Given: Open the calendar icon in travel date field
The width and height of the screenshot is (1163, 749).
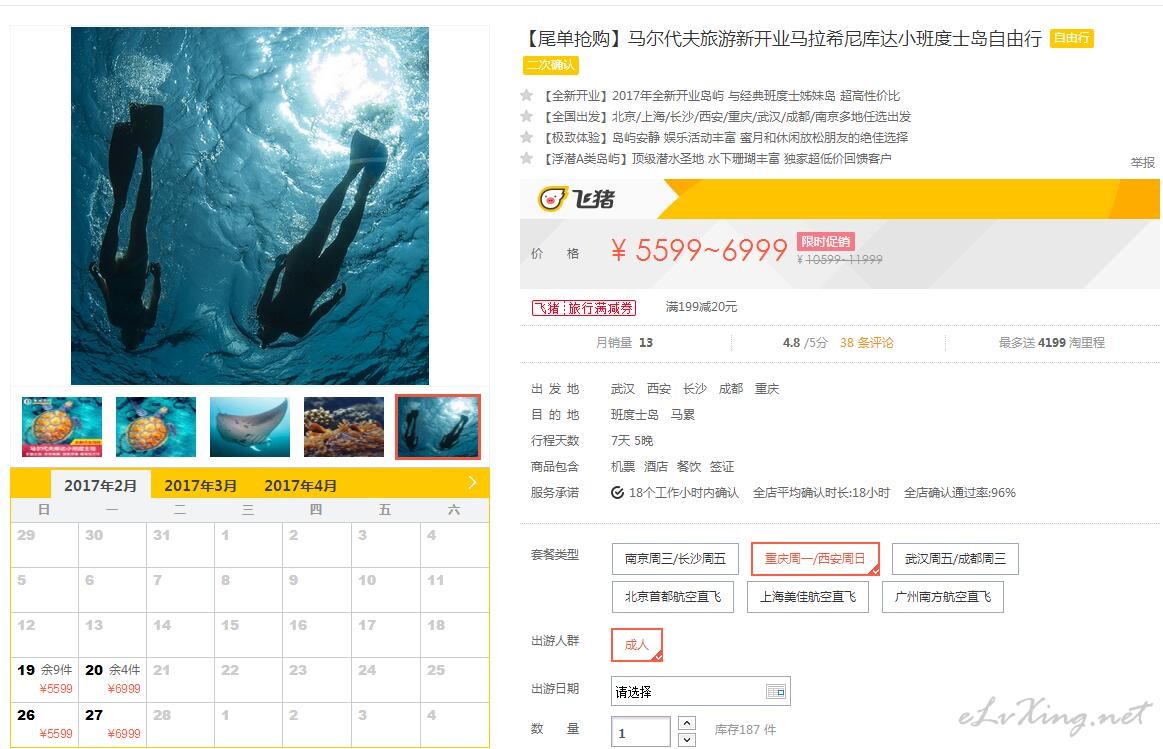Looking at the screenshot, I should pos(775,692).
